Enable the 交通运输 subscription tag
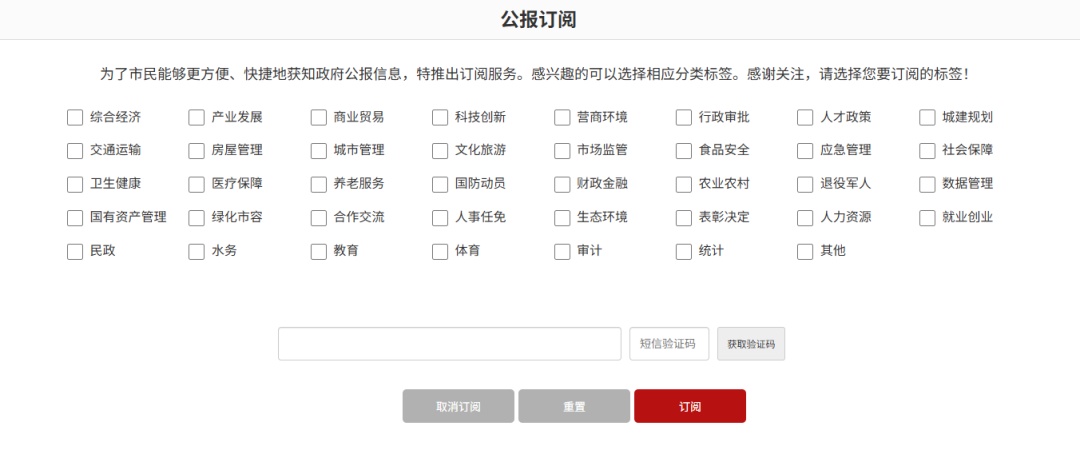This screenshot has height=450, width=1080. [75, 151]
